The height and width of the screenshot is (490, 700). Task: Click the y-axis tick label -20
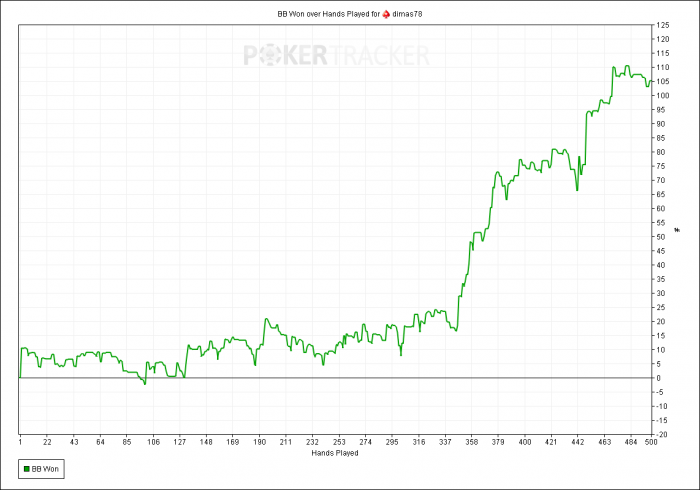[662, 435]
